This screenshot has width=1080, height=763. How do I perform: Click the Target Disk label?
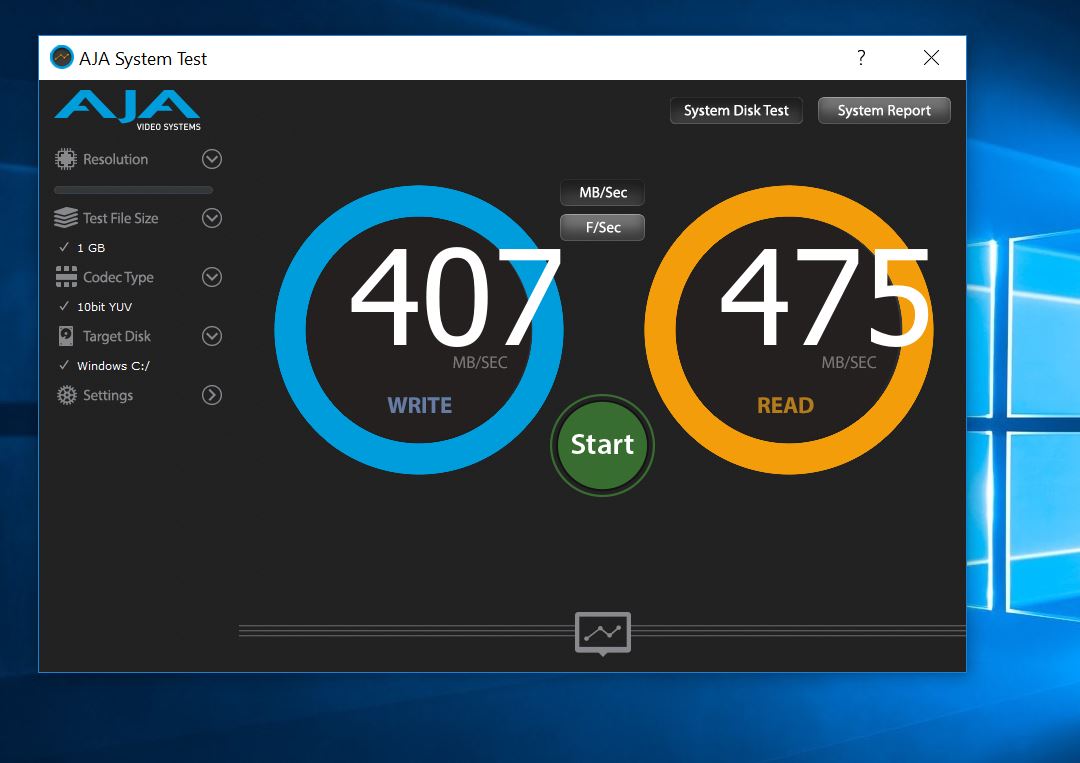[117, 336]
